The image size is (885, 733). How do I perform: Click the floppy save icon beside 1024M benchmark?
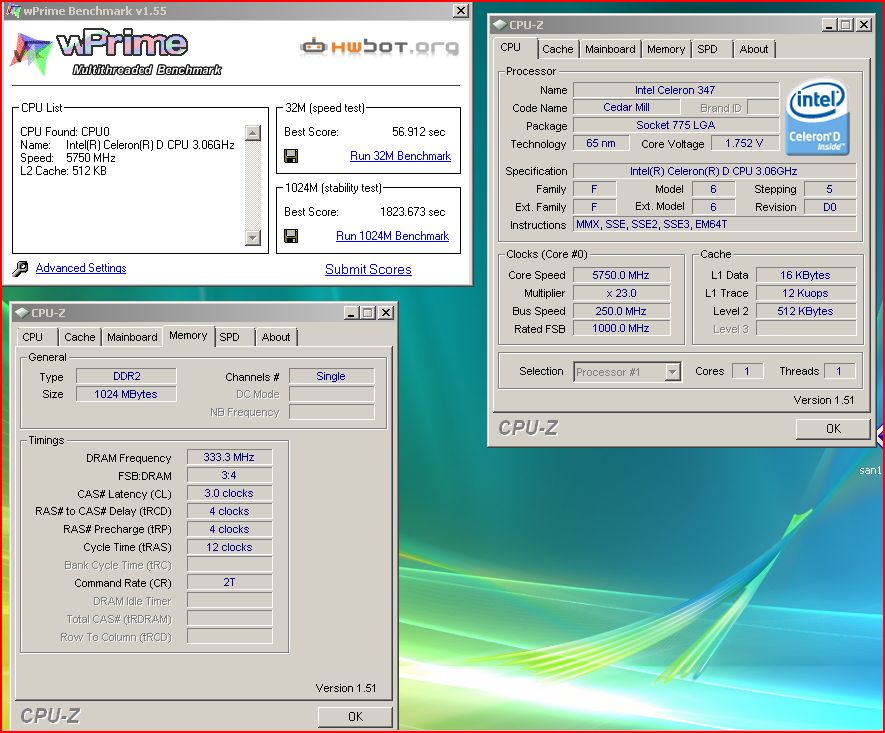pos(291,236)
